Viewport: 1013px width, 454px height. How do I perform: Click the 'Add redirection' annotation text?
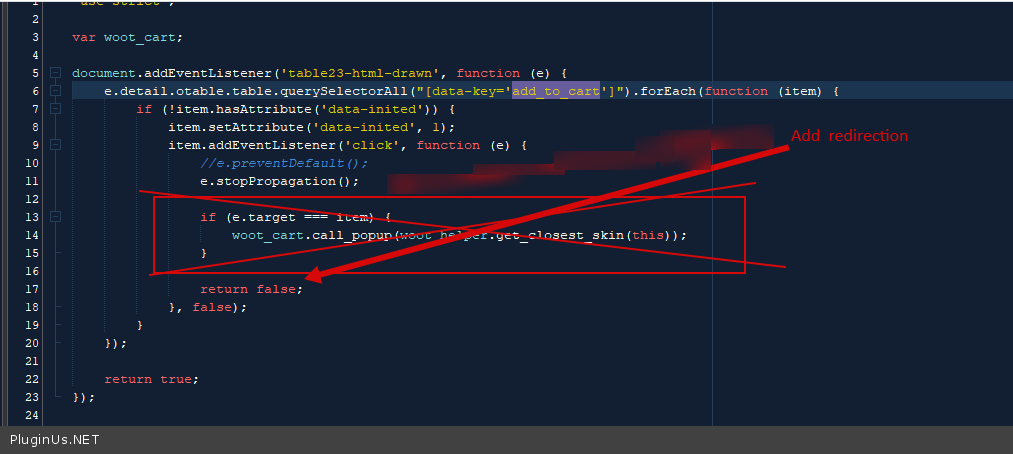[849, 136]
